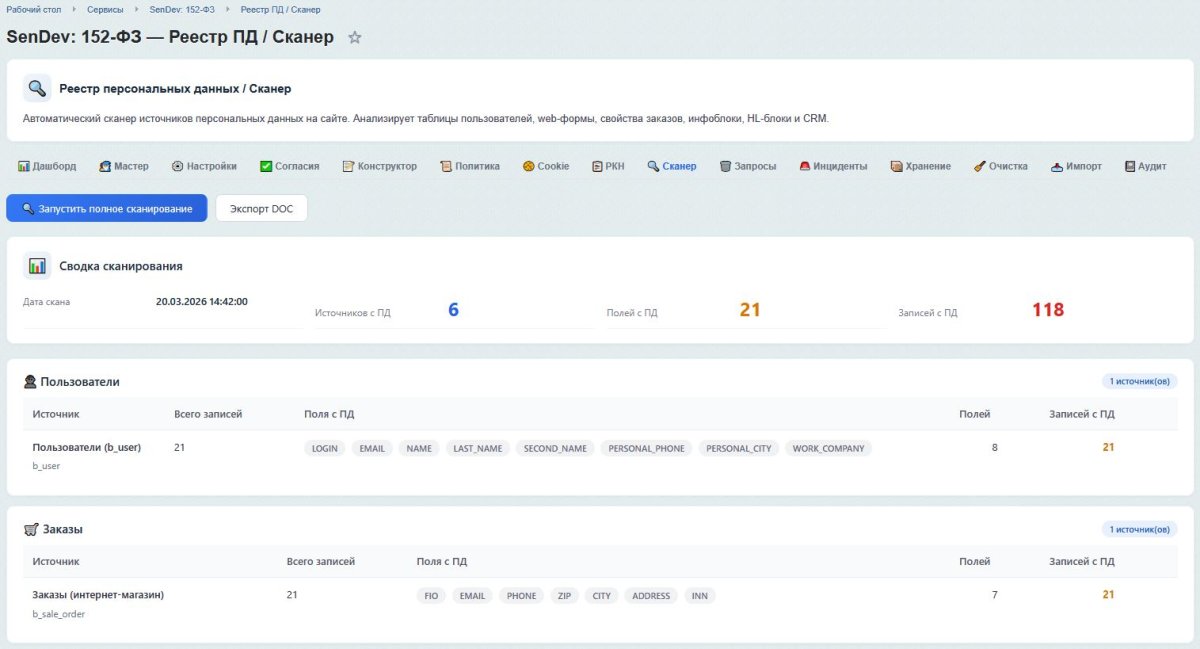Click the PERSONAL_PHONE field tag

[x=646, y=449]
